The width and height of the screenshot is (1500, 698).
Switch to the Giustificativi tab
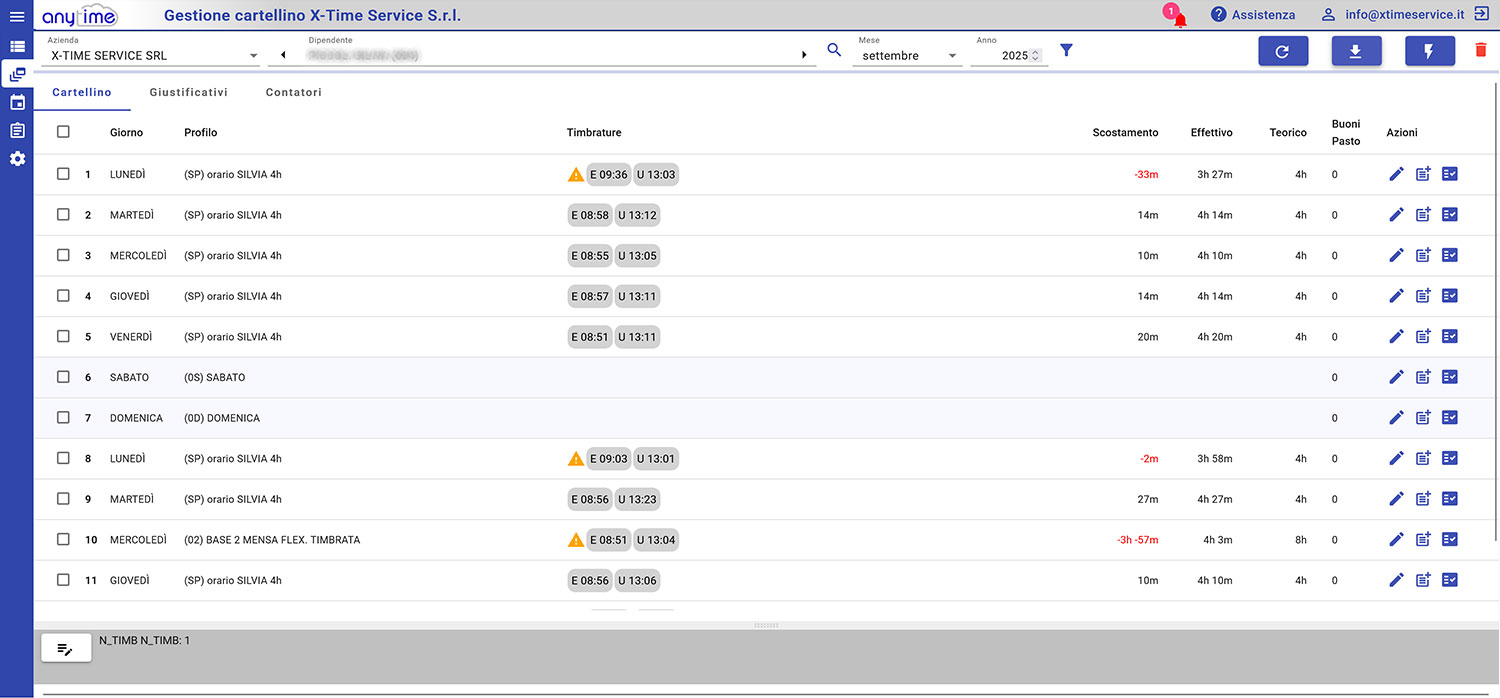tap(188, 92)
